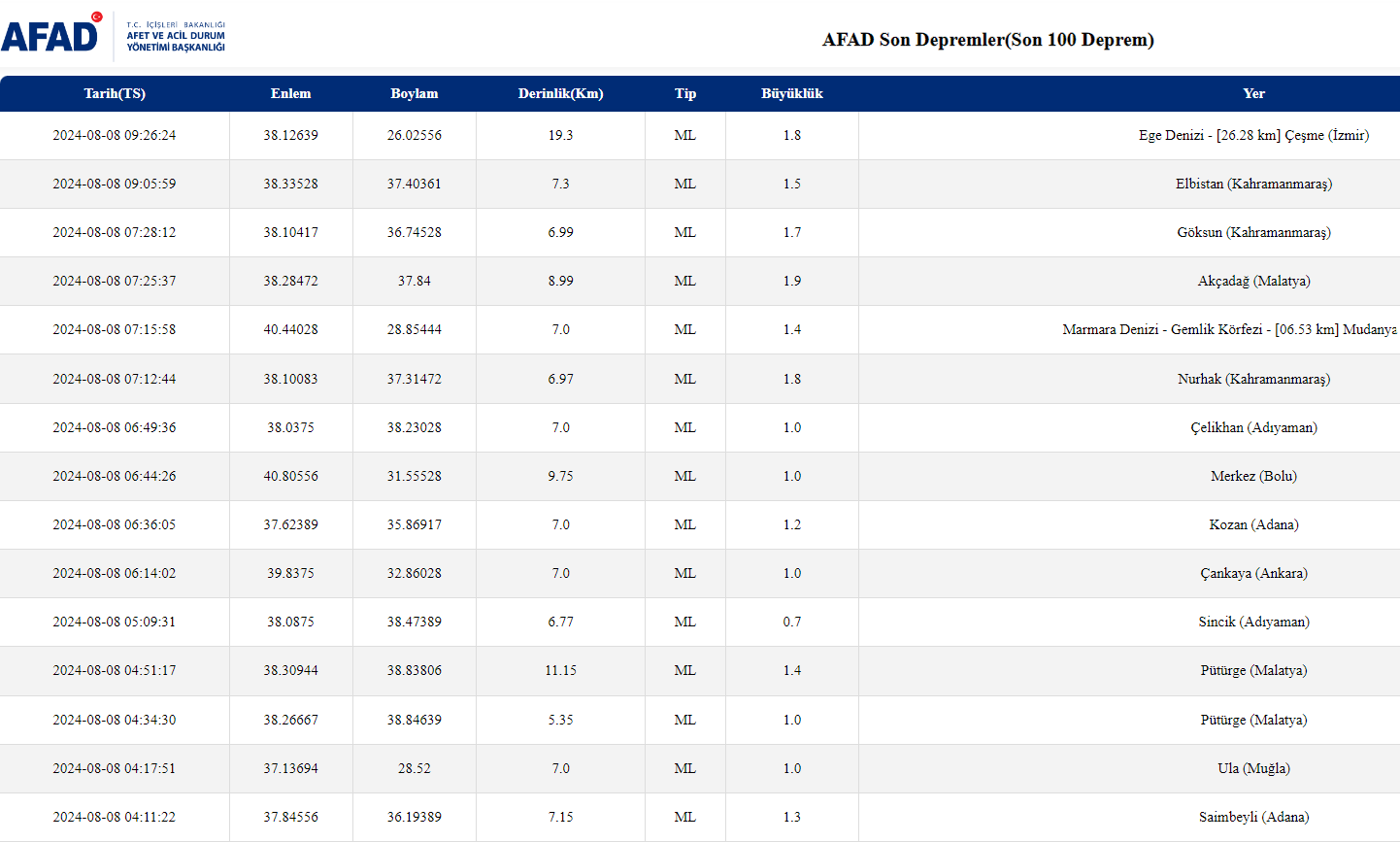Image resolution: width=1400 pixels, height=842 pixels.
Task: Click magnitude 0.7 in Sincik row
Action: pyautogui.click(x=792, y=623)
